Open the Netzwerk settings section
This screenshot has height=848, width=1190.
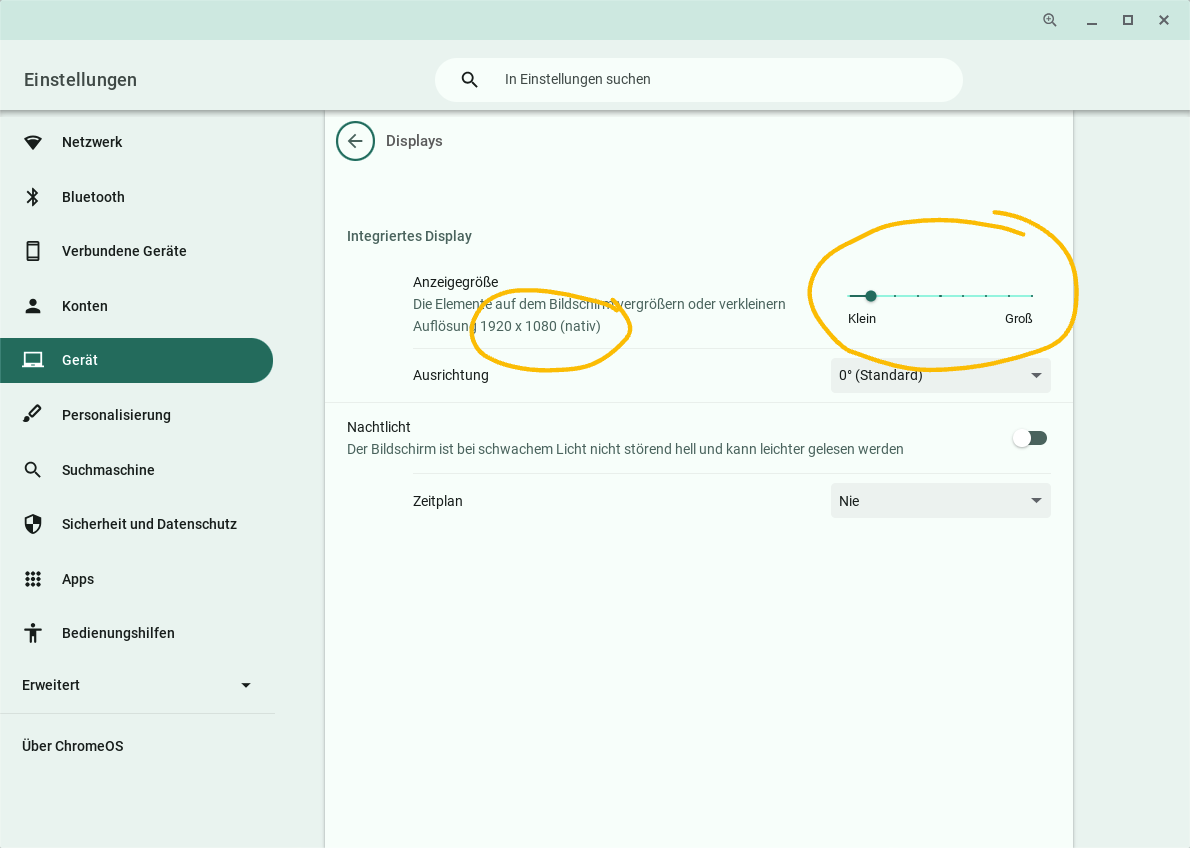pos(137,142)
